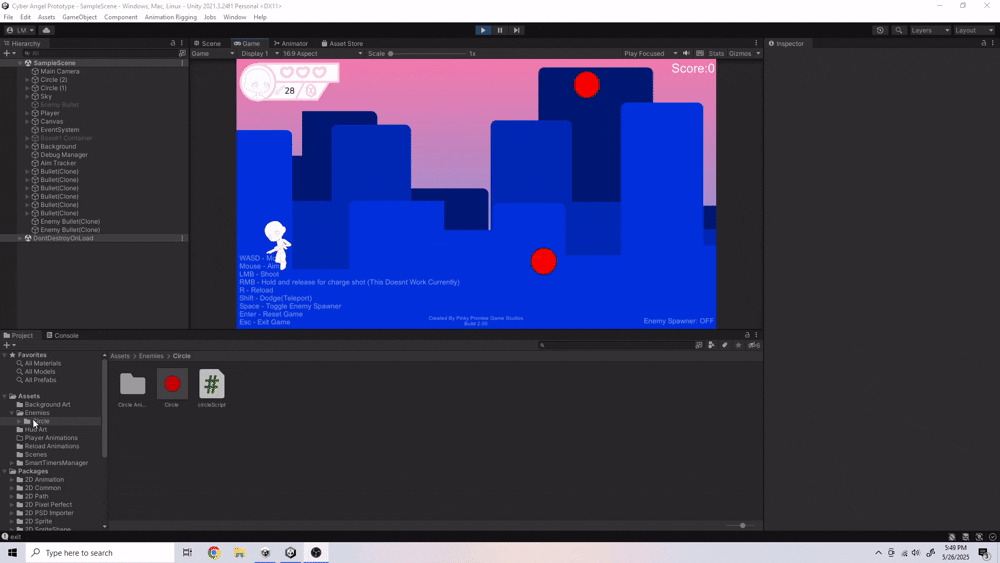Lock the Hierarchy panel
1000x563 pixels.
click(172, 43)
